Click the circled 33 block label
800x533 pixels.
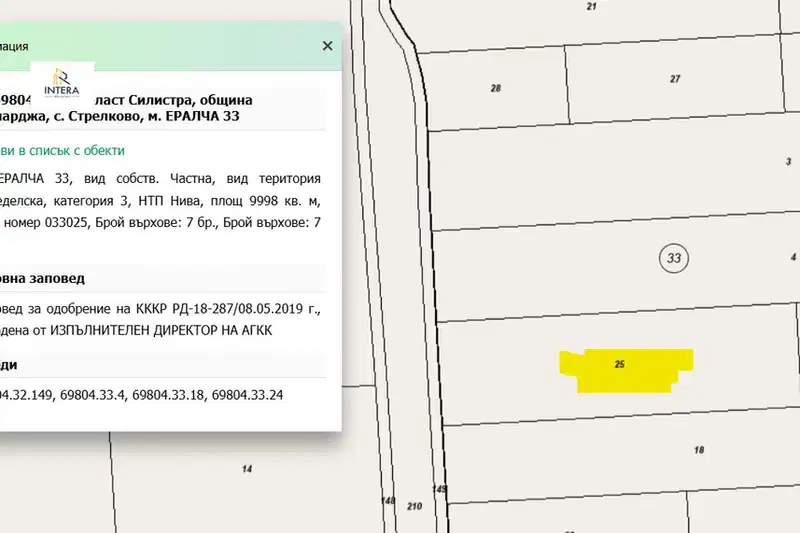674,258
